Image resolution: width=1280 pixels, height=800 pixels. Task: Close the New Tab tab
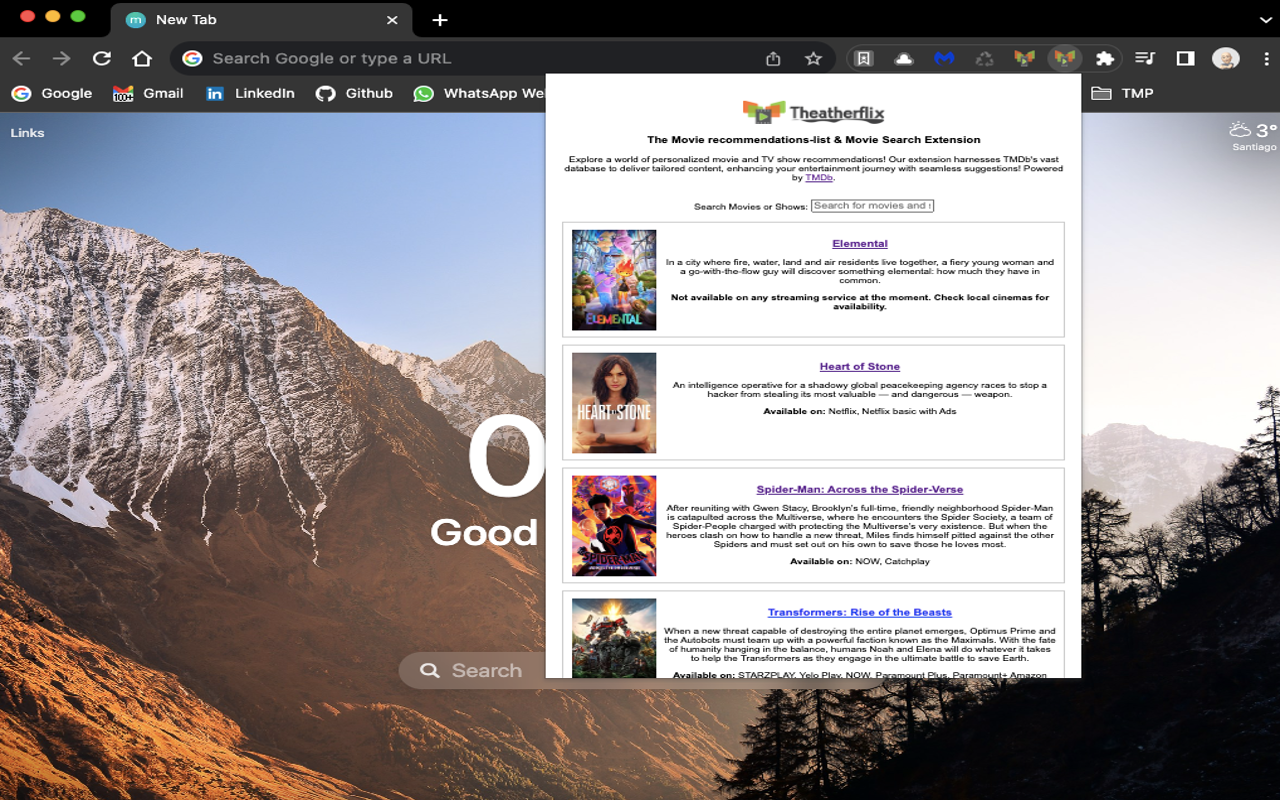pyautogui.click(x=392, y=20)
